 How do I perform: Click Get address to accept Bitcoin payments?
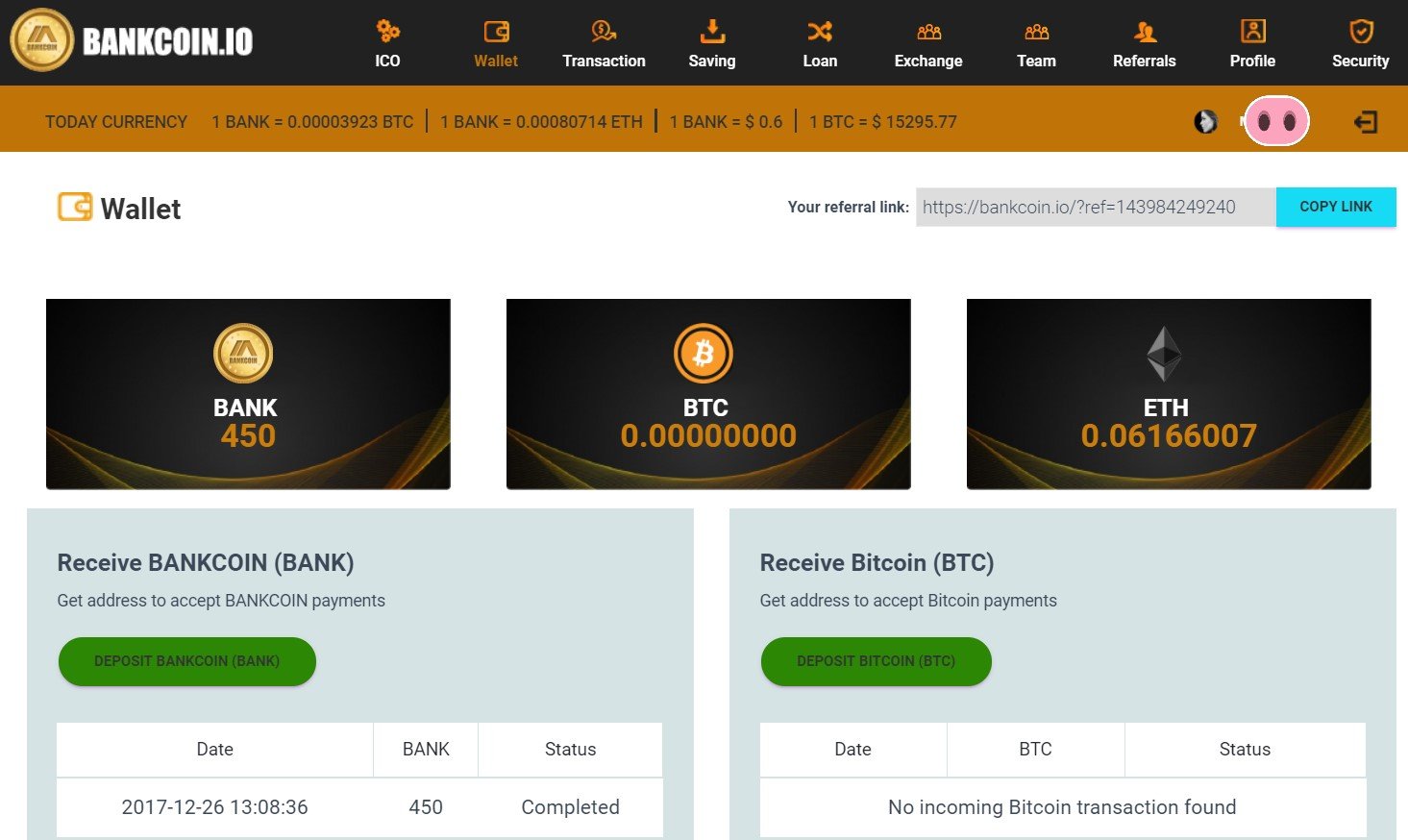[908, 601]
